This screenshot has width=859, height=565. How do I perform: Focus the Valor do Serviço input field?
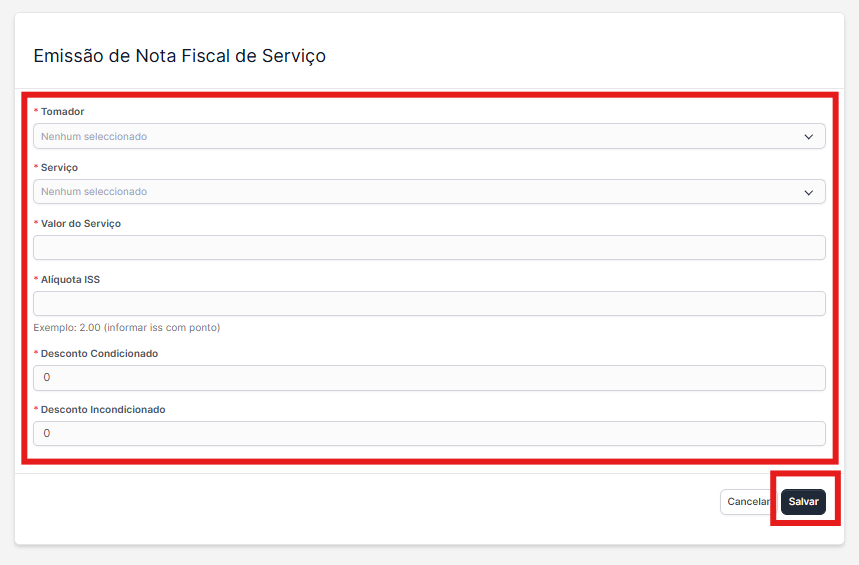coord(429,248)
